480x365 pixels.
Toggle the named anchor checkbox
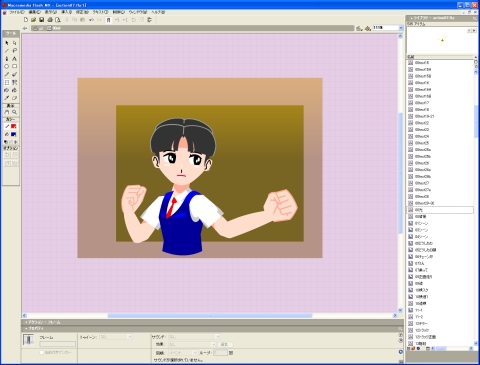[x=42, y=352]
